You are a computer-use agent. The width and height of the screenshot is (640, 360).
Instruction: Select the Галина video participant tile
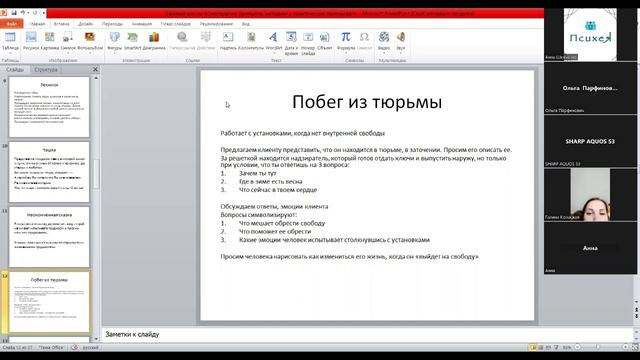click(x=590, y=195)
